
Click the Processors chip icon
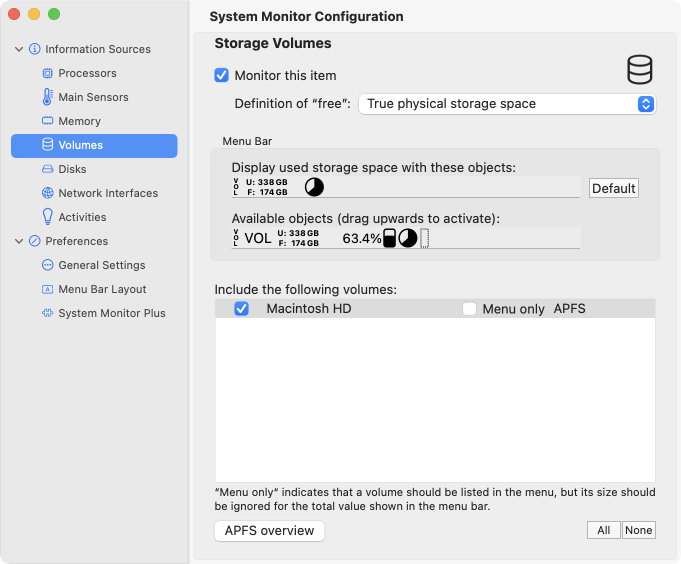[47, 73]
